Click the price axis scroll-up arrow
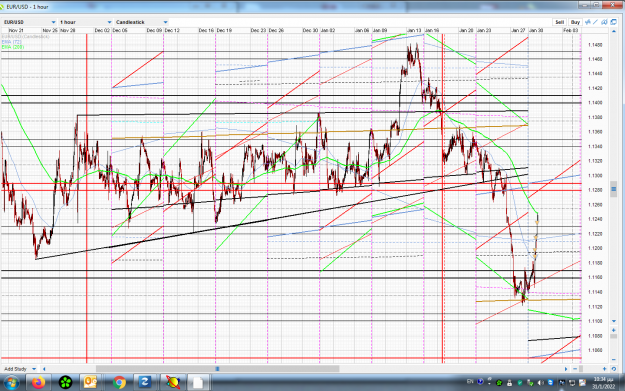 [x=614, y=31]
